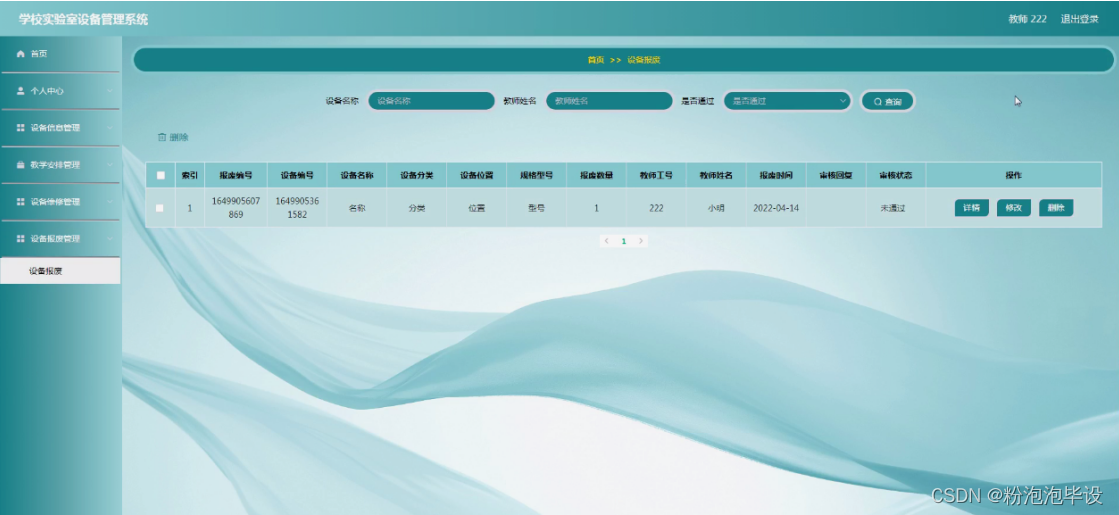
Task: Click the 报废数量 column header
Action: (x=596, y=175)
